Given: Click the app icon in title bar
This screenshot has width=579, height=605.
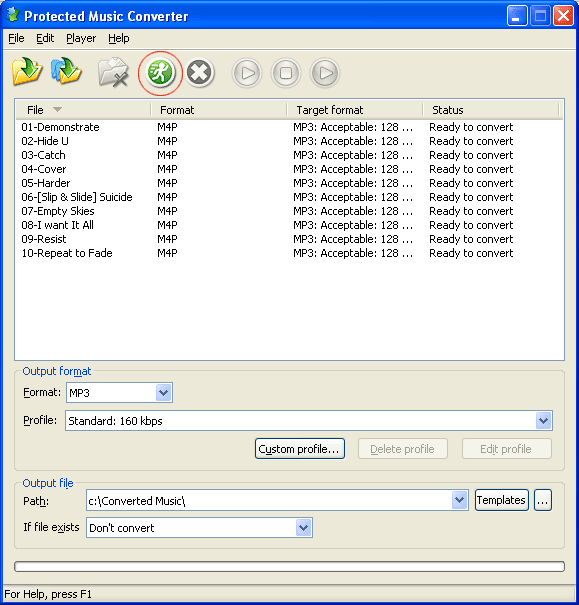Looking at the screenshot, I should click(x=13, y=15).
